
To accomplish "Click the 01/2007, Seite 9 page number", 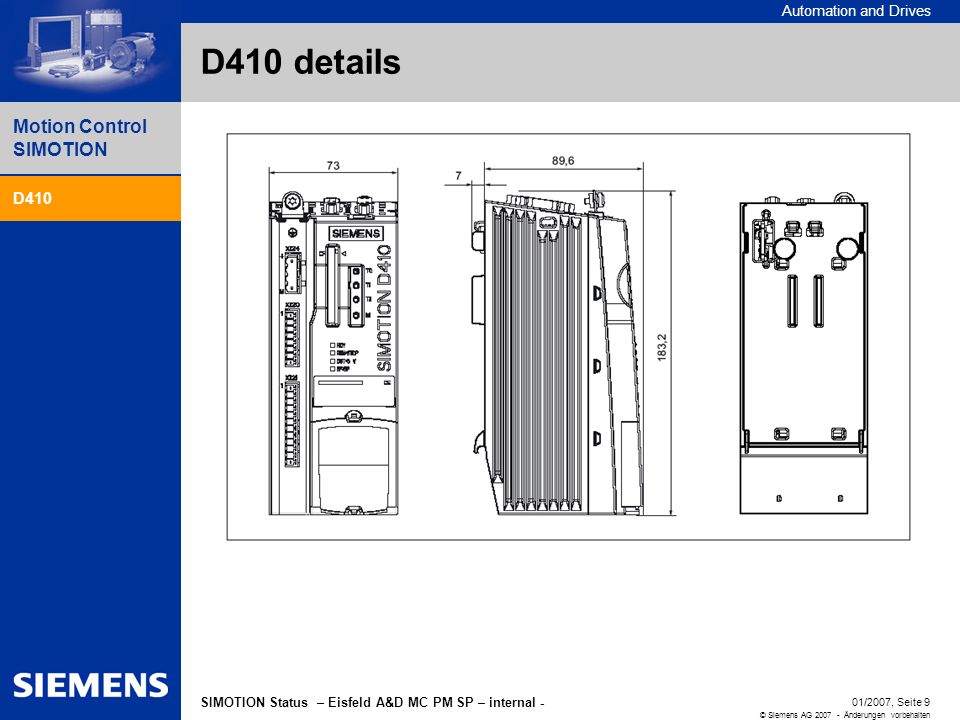I will tap(891, 702).
